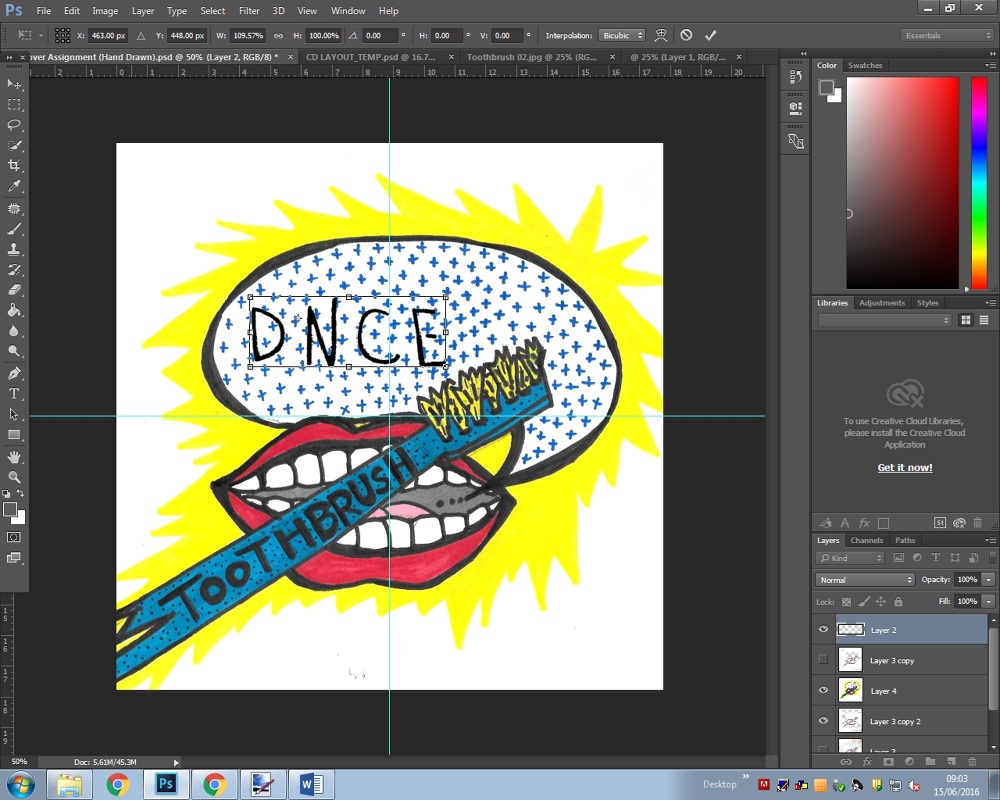
Task: Switch to the Channels tab
Action: [866, 540]
